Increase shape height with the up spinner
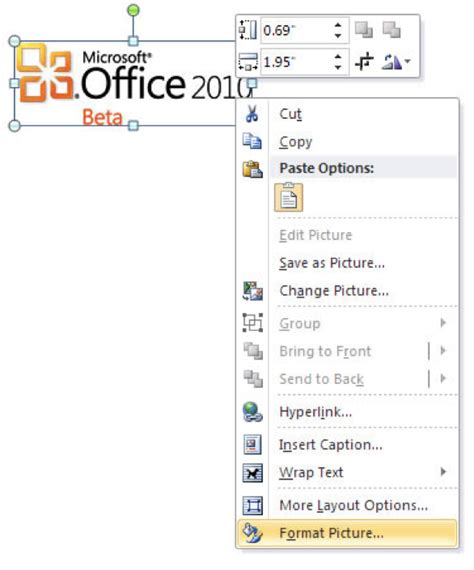The height and width of the screenshot is (570, 474). click(x=338, y=25)
